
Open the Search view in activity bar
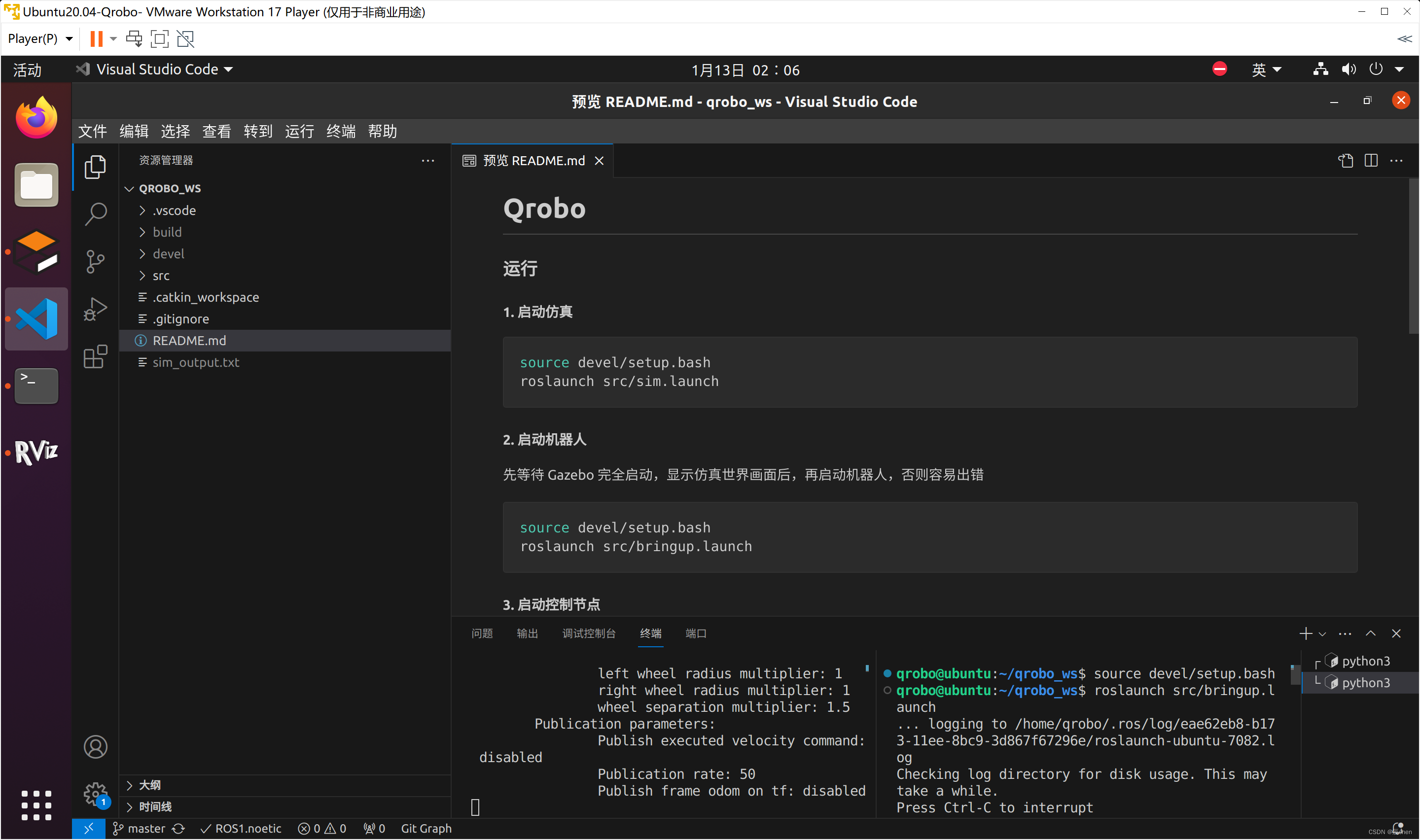95,214
